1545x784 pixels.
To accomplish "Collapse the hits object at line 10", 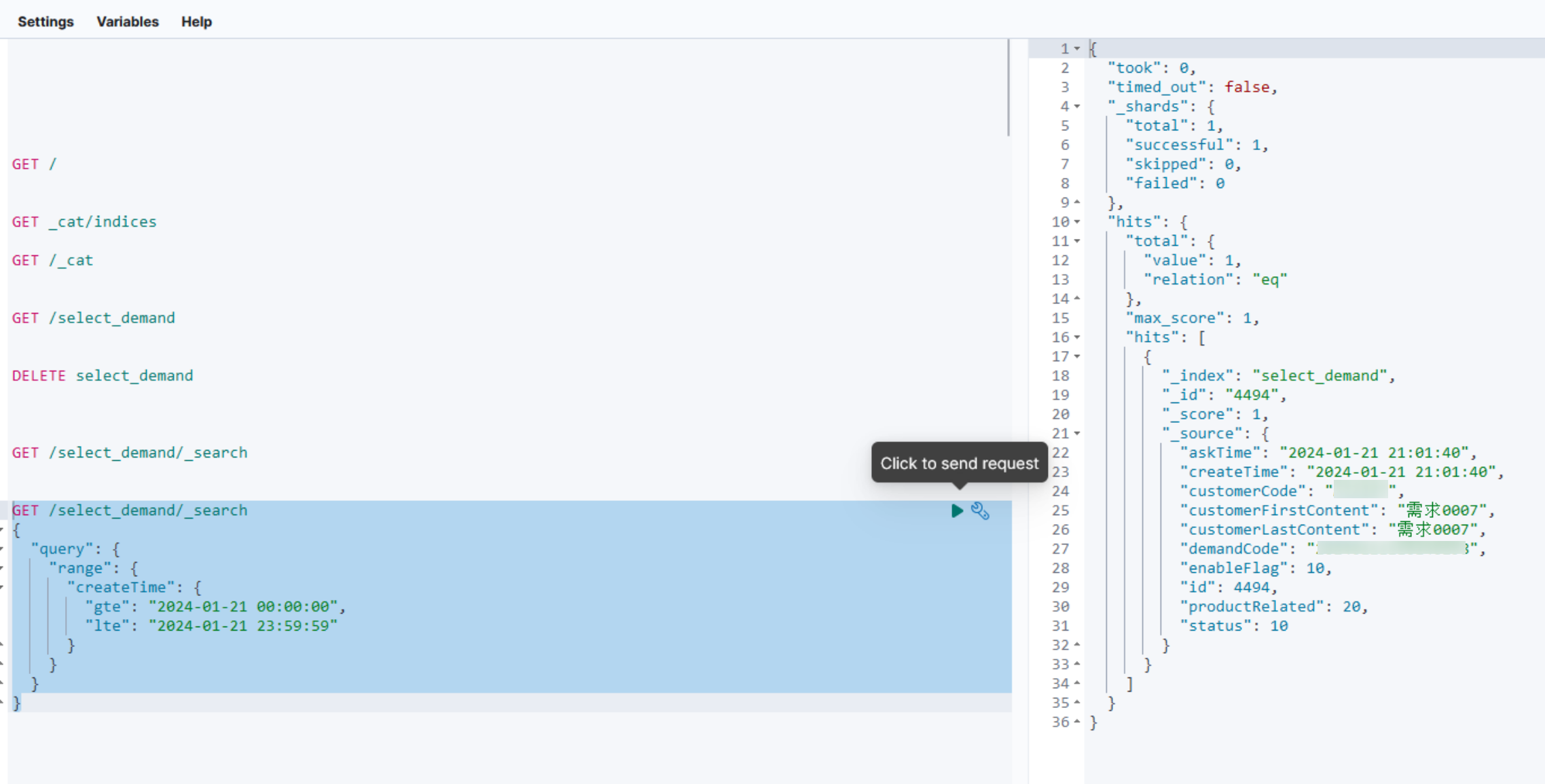I will point(1077,222).
